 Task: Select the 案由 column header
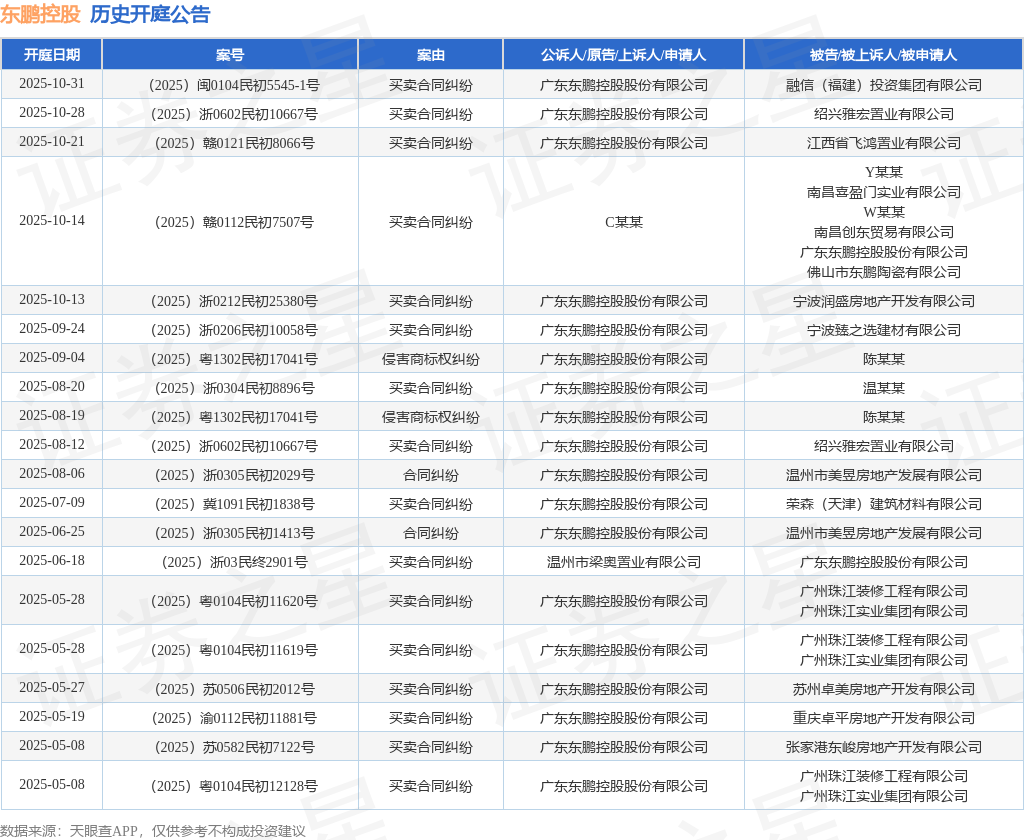pyautogui.click(x=430, y=55)
